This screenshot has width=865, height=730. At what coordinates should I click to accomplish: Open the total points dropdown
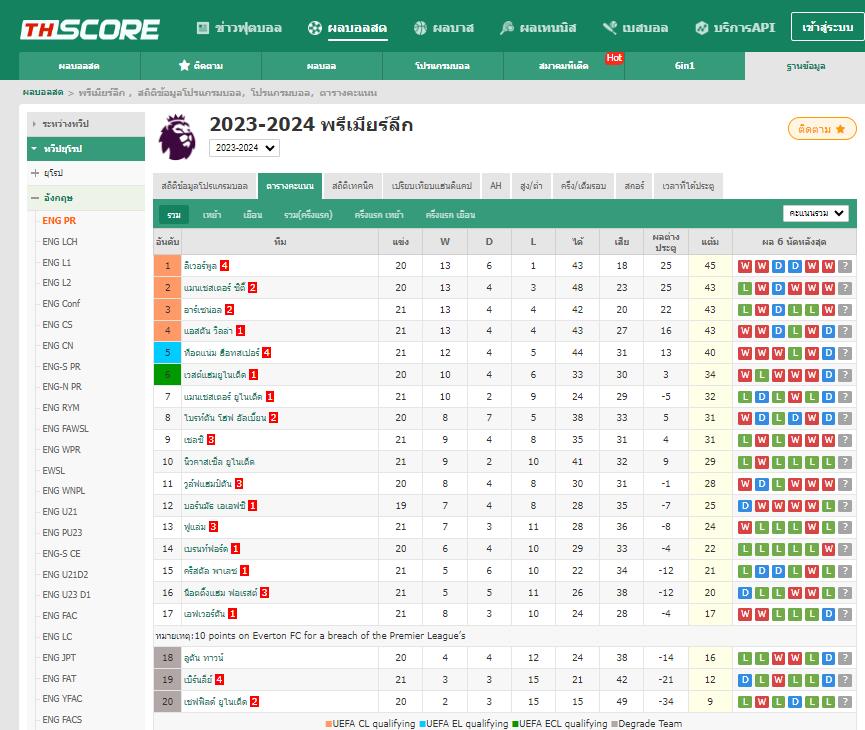click(x=816, y=213)
